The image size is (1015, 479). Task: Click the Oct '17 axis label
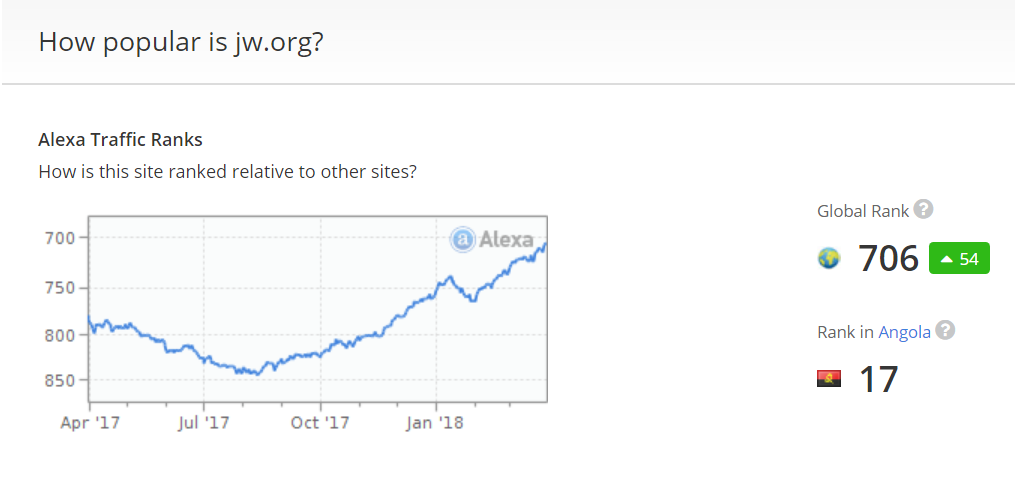click(320, 423)
